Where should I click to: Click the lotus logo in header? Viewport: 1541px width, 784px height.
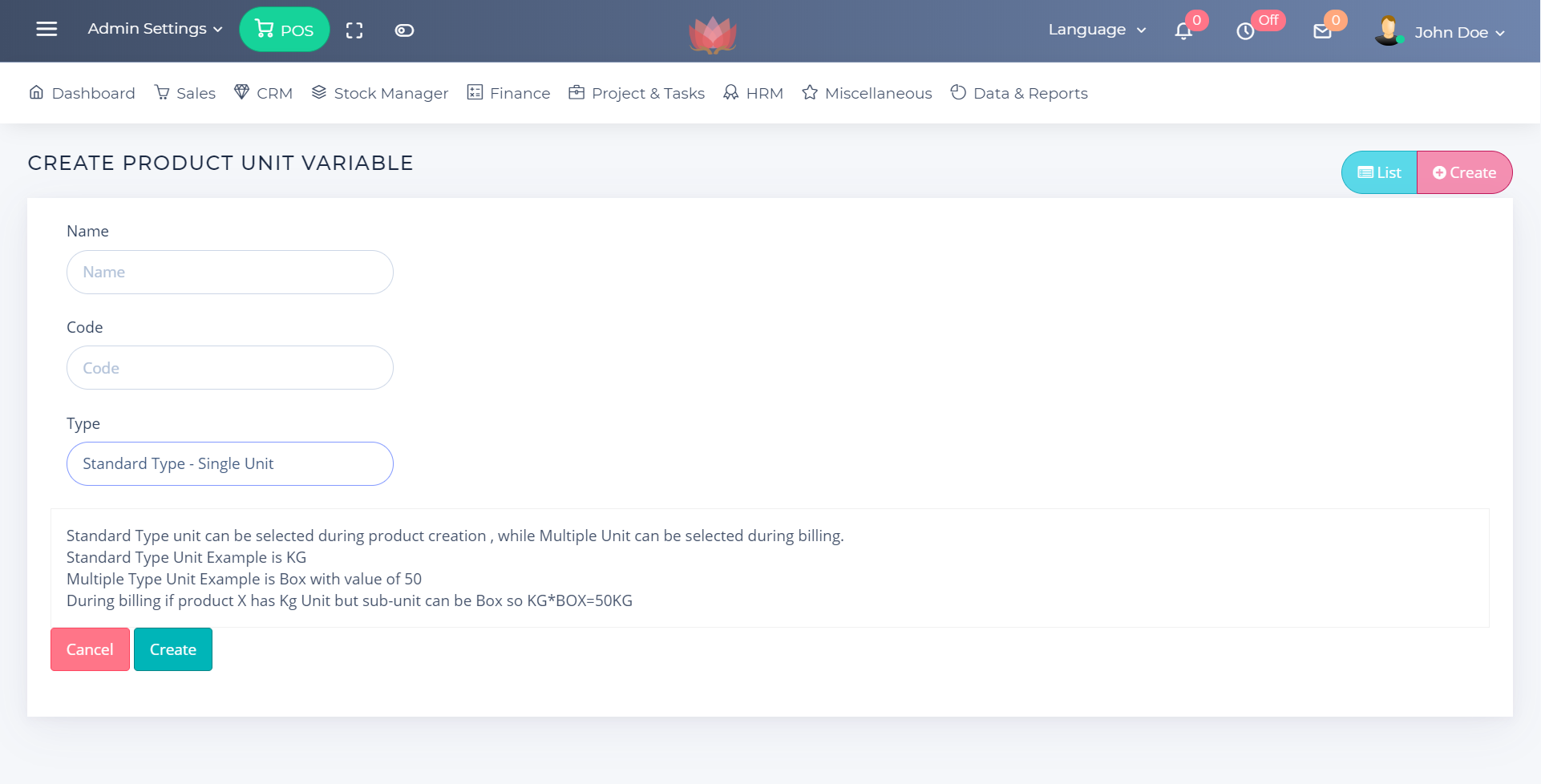(x=712, y=34)
